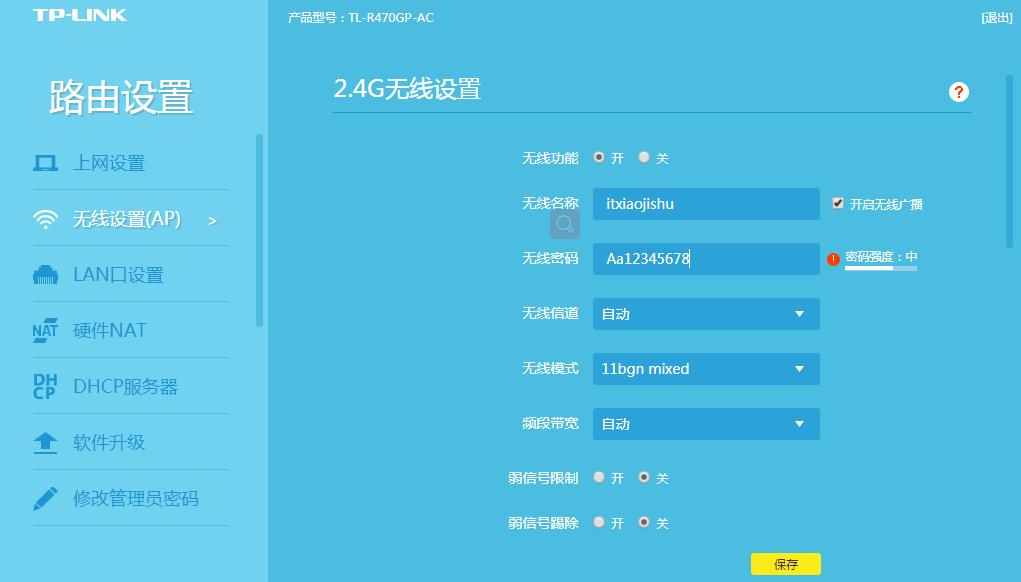The image size is (1021, 582).
Task: Click the red password warning exclamation icon
Action: (833, 258)
